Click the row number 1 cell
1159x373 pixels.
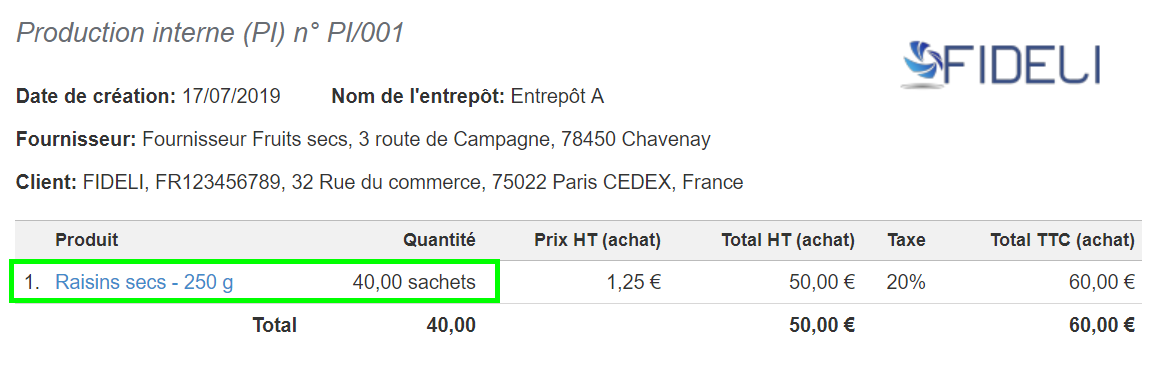[31, 281]
